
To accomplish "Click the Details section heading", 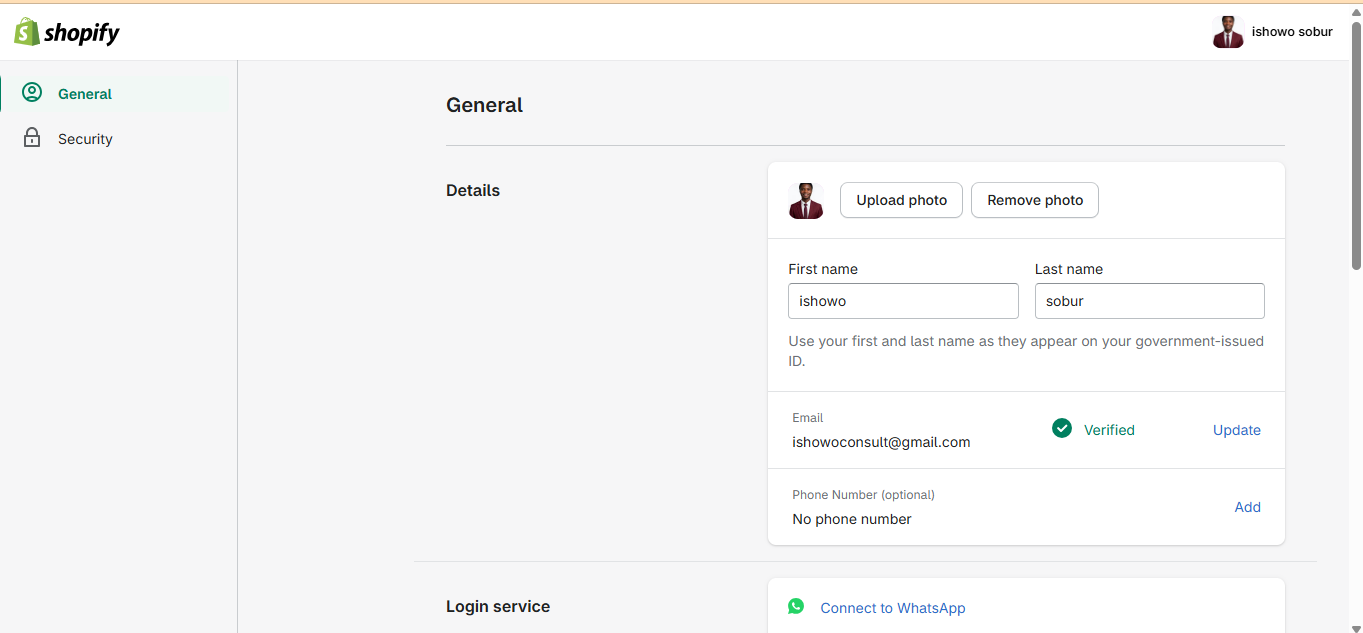I will [473, 190].
